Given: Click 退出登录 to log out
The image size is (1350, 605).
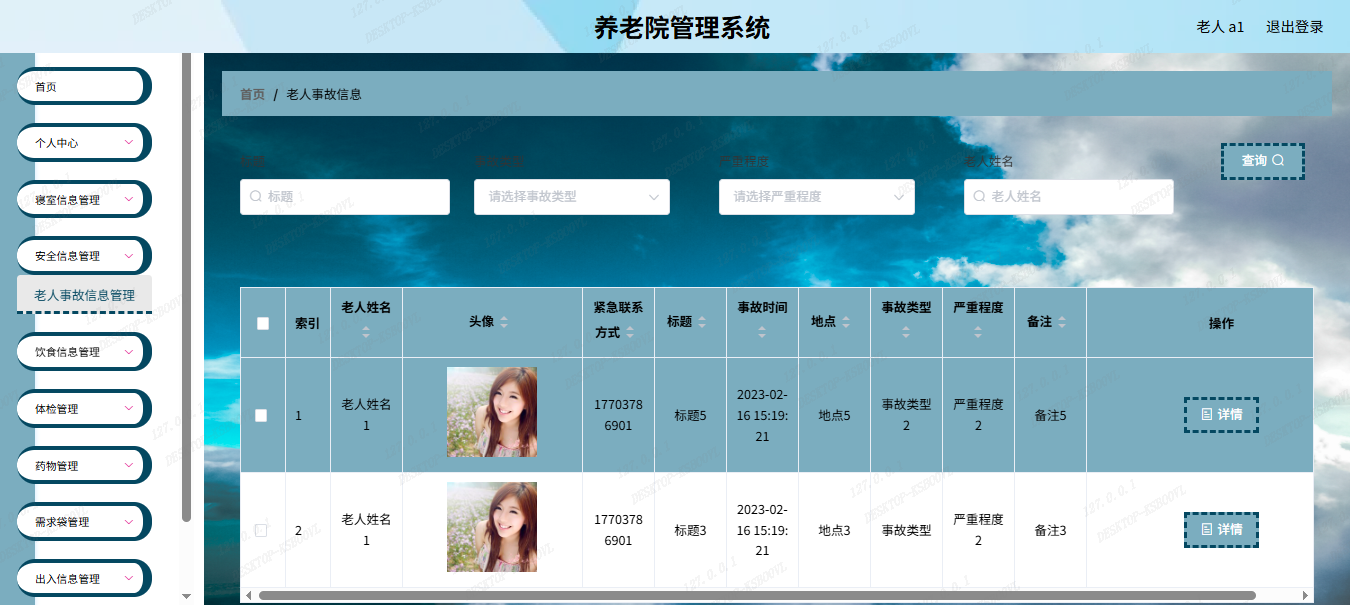Looking at the screenshot, I should tap(1294, 27).
